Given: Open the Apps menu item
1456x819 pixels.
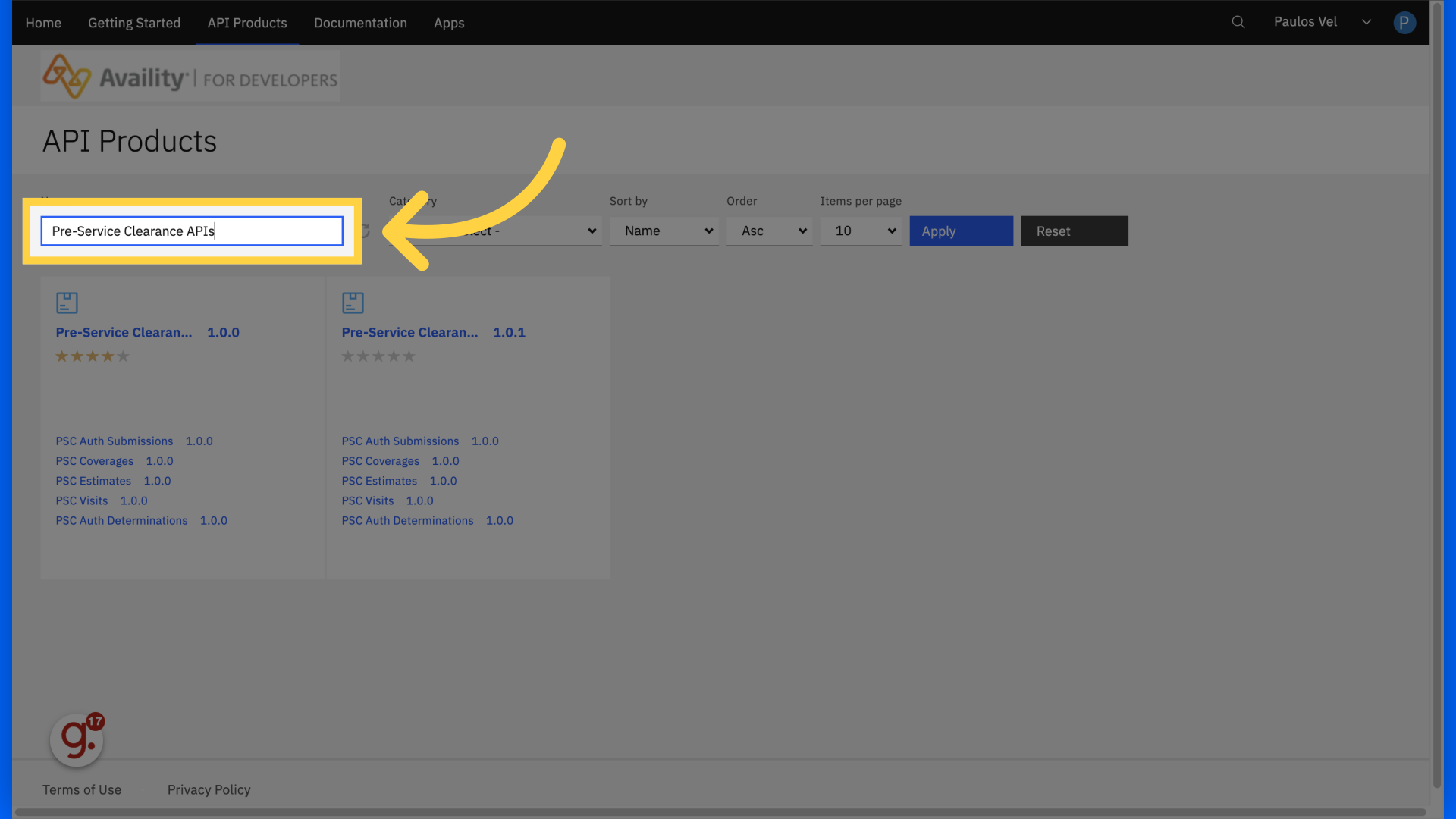Looking at the screenshot, I should (449, 23).
